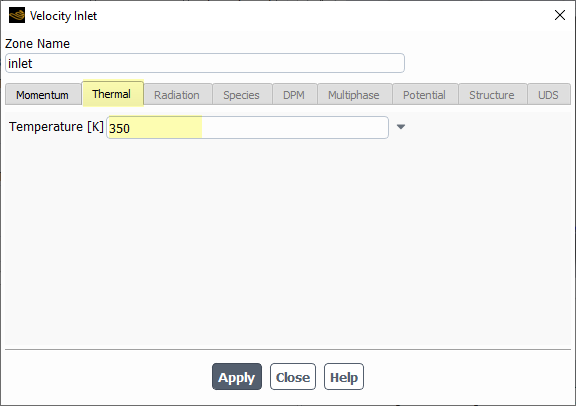Screen dimensions: 576x406
Task: Click the Apply button
Action: point(237,377)
